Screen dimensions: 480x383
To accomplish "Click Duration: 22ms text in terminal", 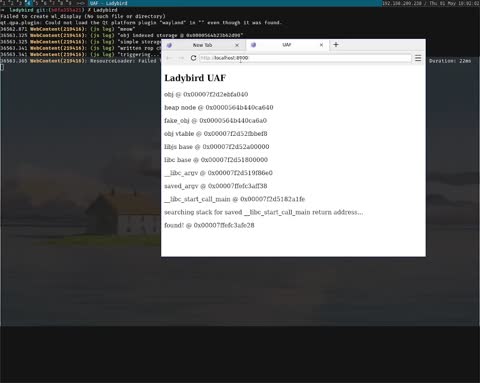I will tap(450, 61).
